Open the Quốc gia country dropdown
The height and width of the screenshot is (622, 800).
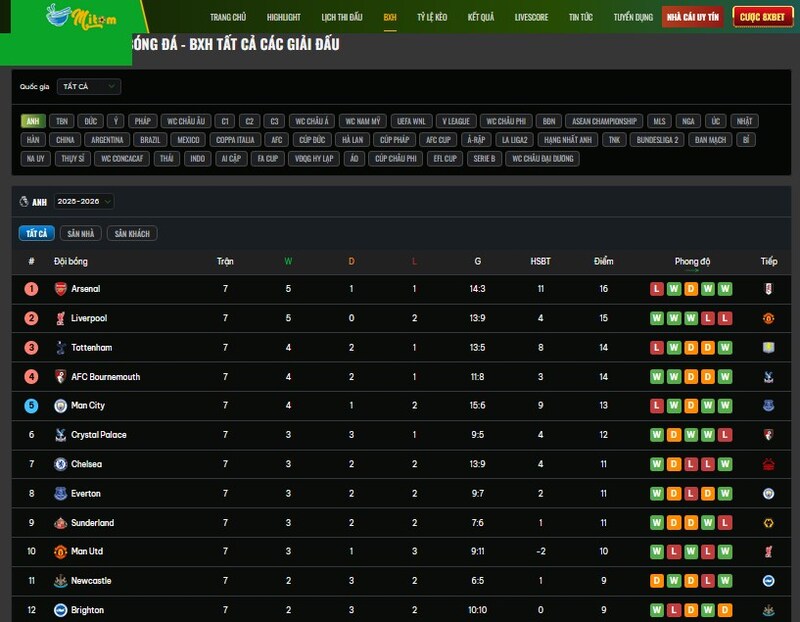coord(88,87)
